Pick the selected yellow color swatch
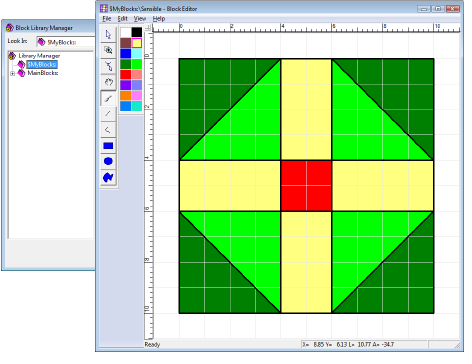Screen dimensions: 472x364 click(x=137, y=43)
